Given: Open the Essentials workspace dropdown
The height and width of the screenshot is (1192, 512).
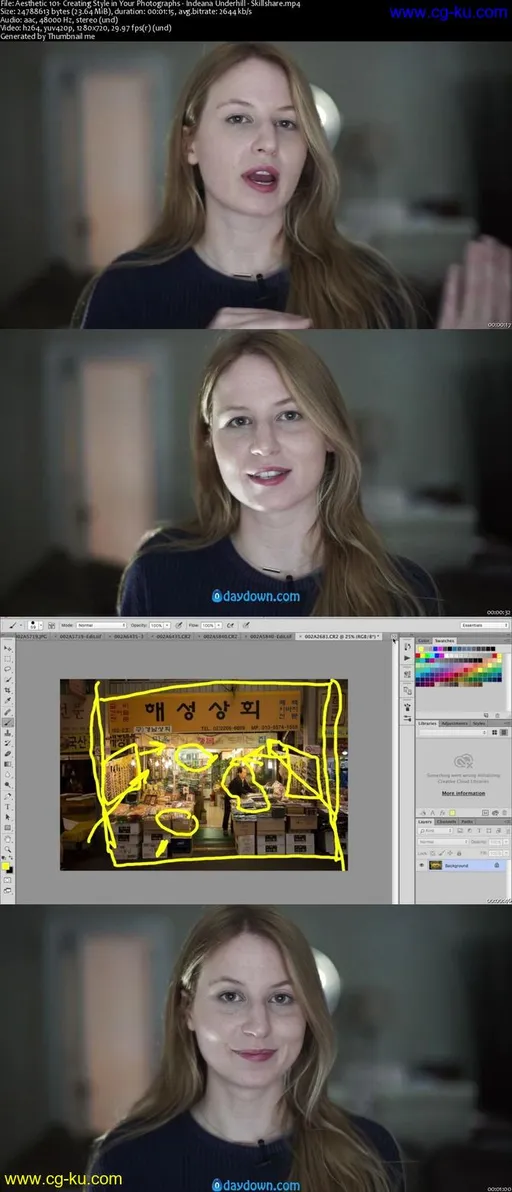Looking at the screenshot, I should tap(484, 625).
